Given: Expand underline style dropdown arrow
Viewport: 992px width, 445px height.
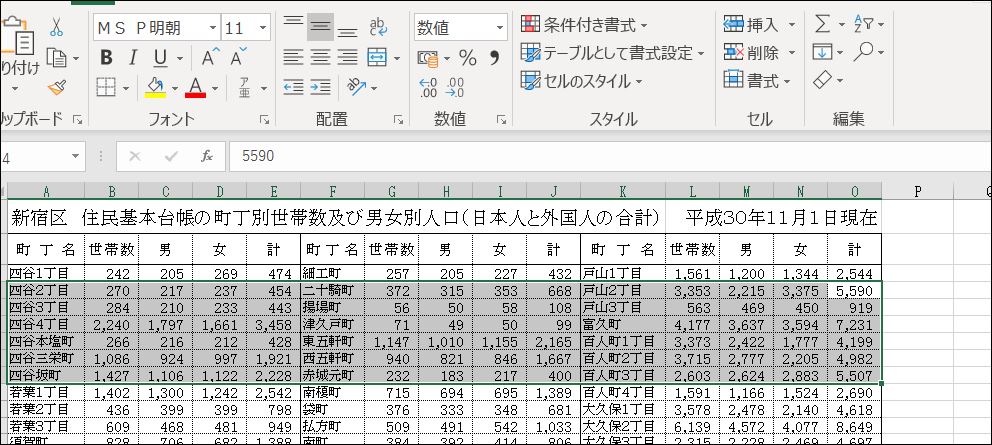Looking at the screenshot, I should click(x=180, y=59).
